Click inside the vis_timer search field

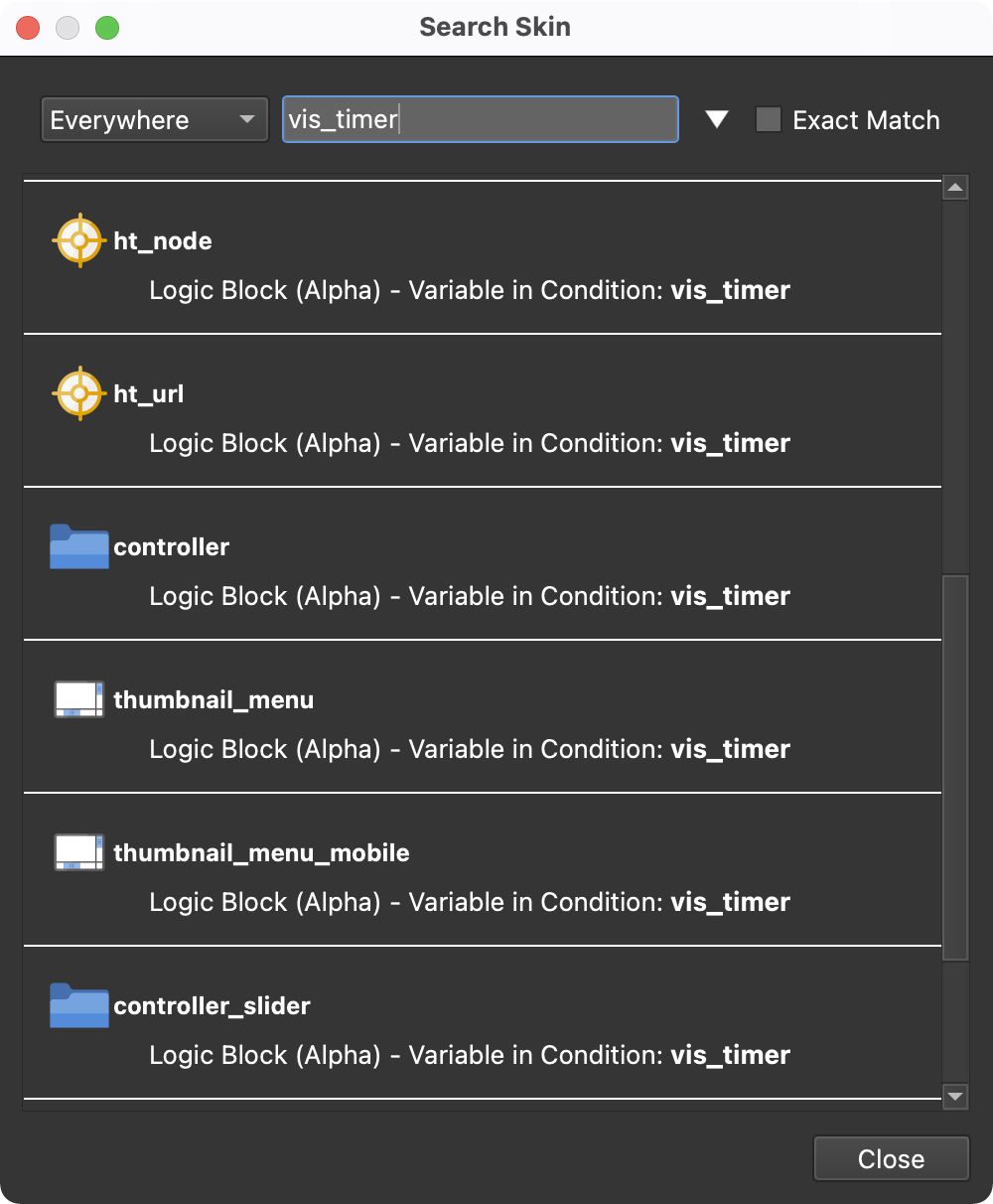480,119
